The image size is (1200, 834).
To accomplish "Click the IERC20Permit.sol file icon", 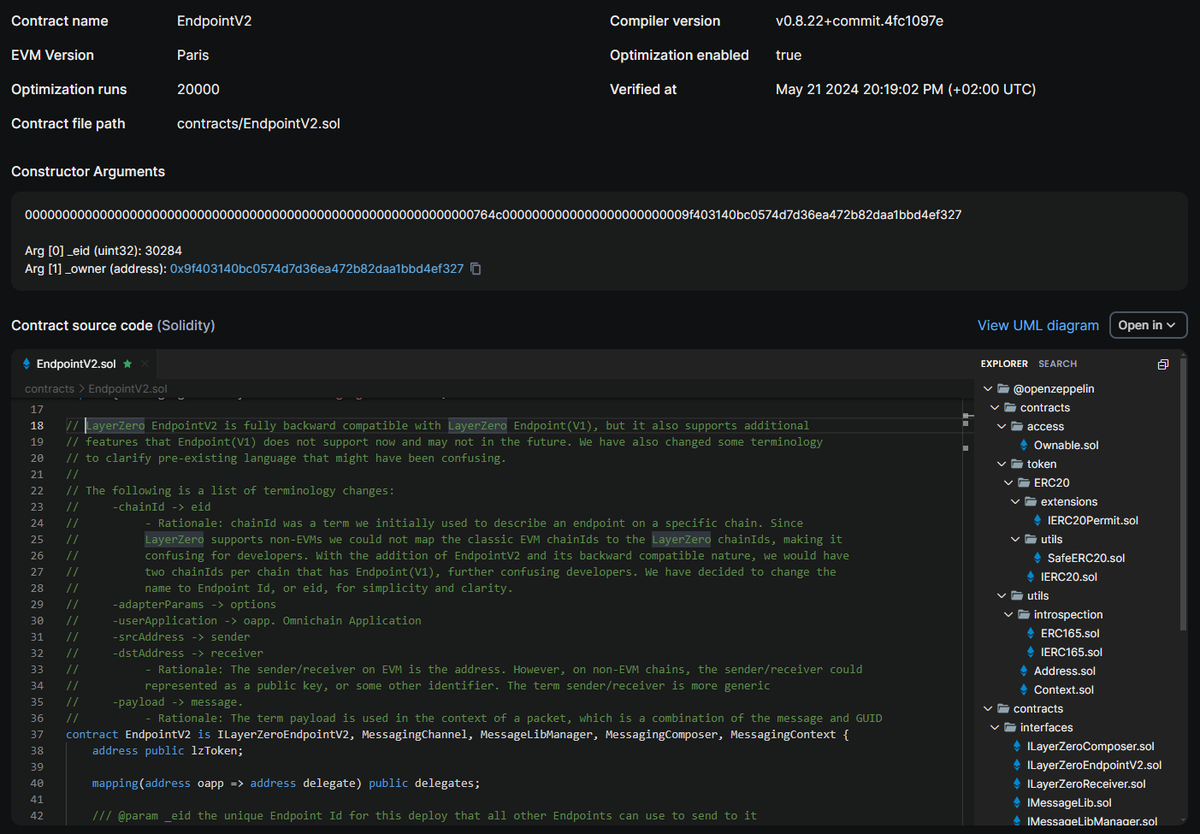I will tap(1038, 520).
